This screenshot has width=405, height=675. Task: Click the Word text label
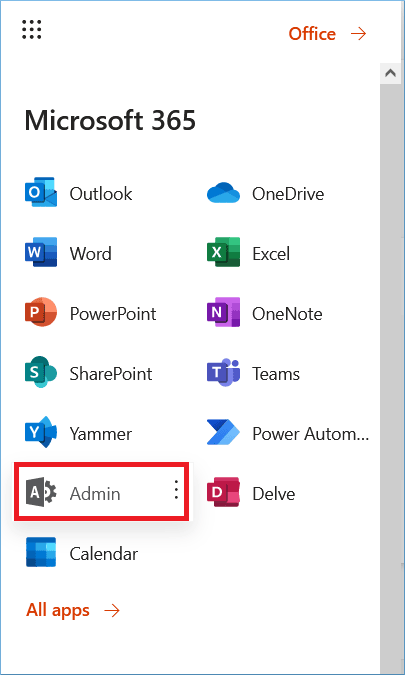(90, 254)
